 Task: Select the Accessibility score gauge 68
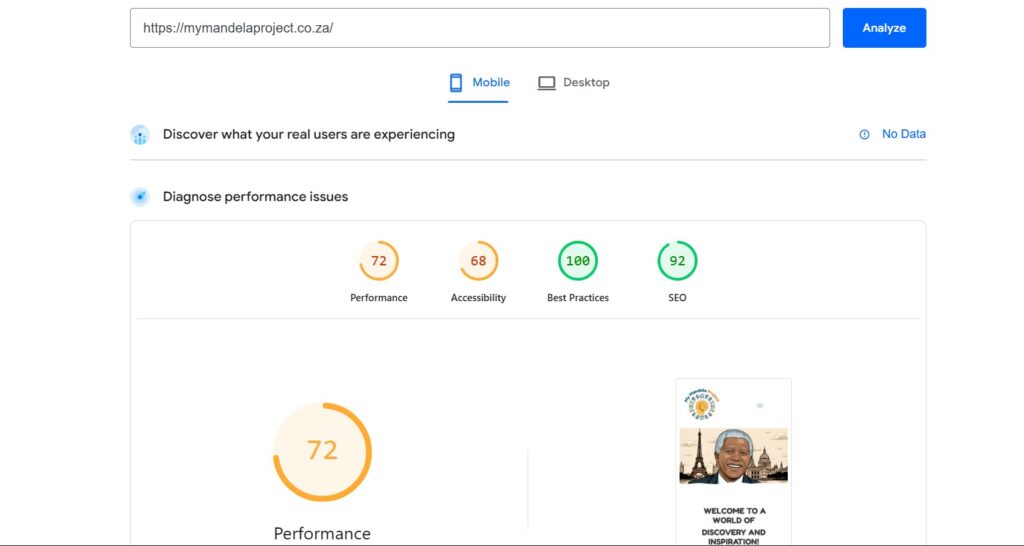(x=478, y=261)
